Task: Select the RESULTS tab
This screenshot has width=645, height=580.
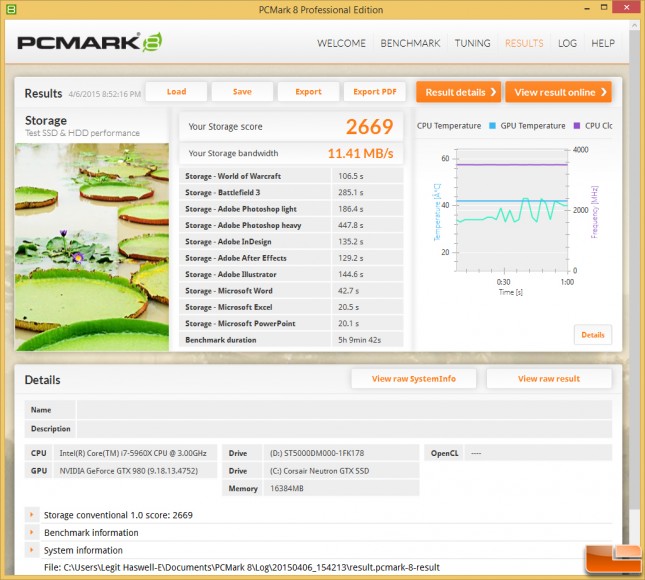Action: 524,43
